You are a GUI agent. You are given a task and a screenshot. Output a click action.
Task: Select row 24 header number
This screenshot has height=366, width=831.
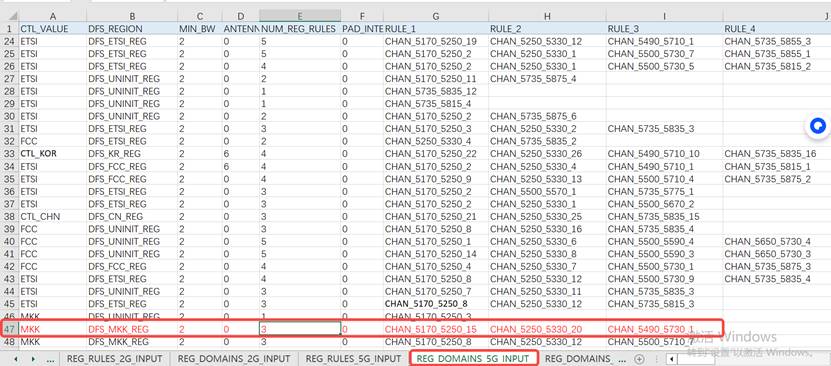9,41
